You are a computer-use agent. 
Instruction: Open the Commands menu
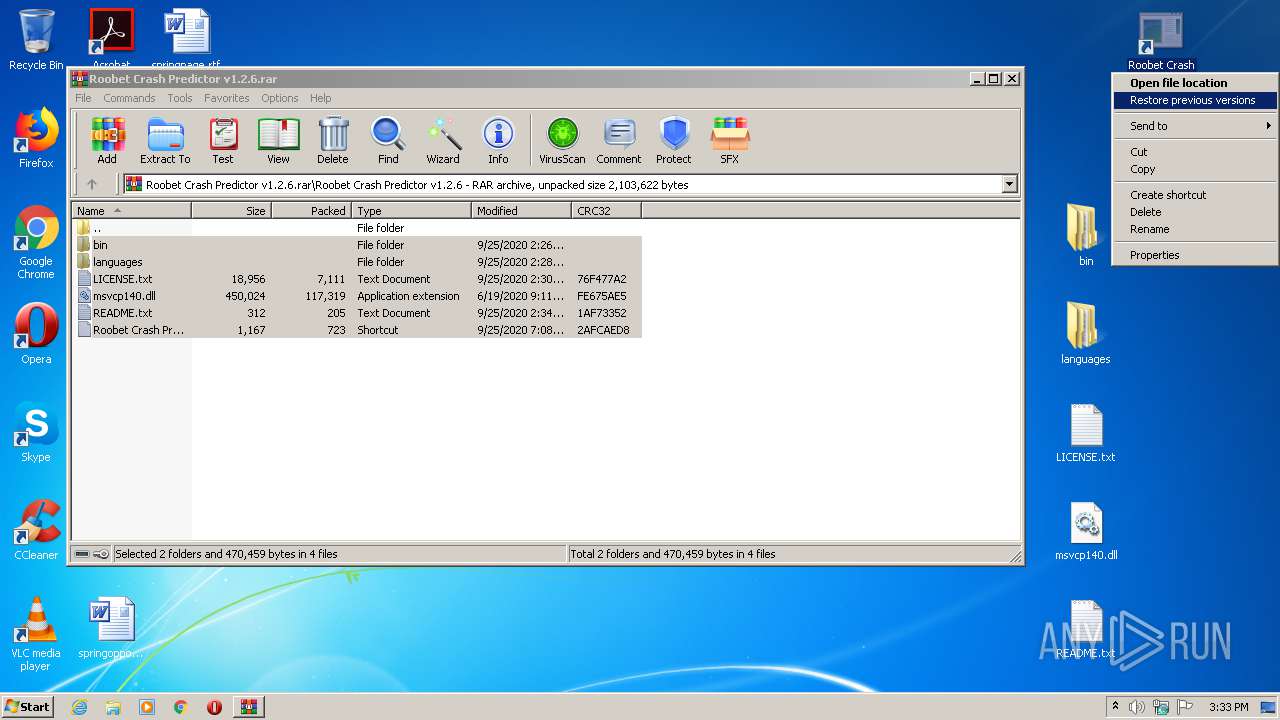point(129,98)
